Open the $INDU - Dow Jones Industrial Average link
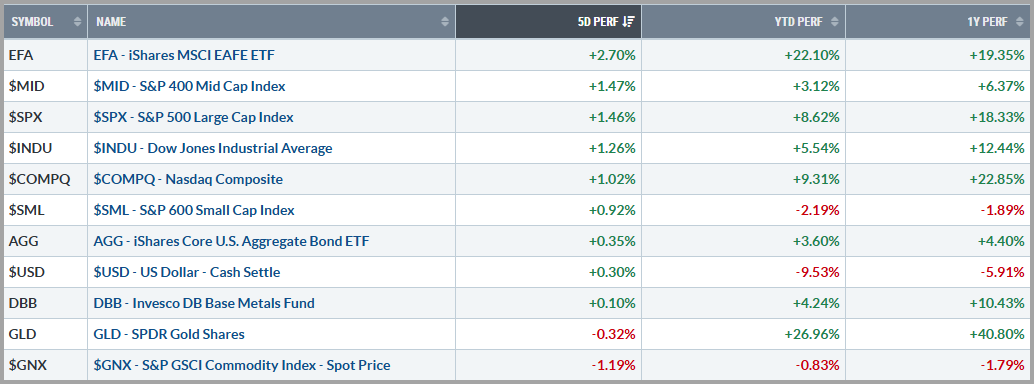Screen dimensions: 1034x384 213,148
